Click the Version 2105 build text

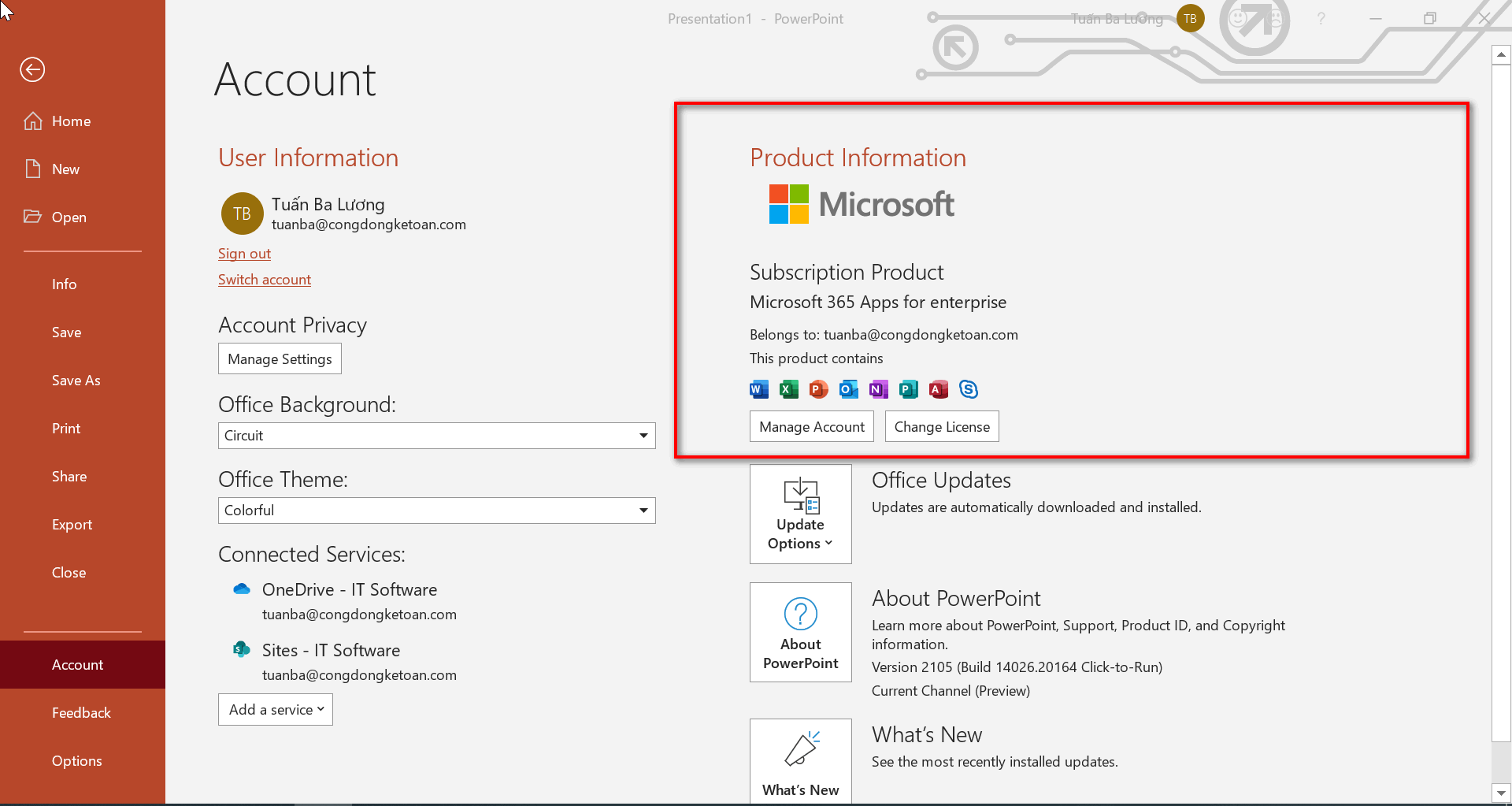1017,667
